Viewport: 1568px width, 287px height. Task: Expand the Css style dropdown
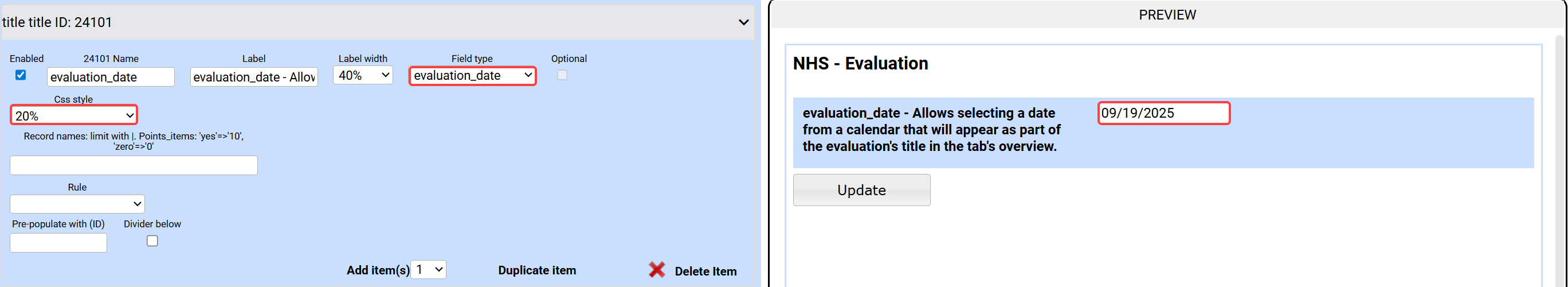pos(74,115)
